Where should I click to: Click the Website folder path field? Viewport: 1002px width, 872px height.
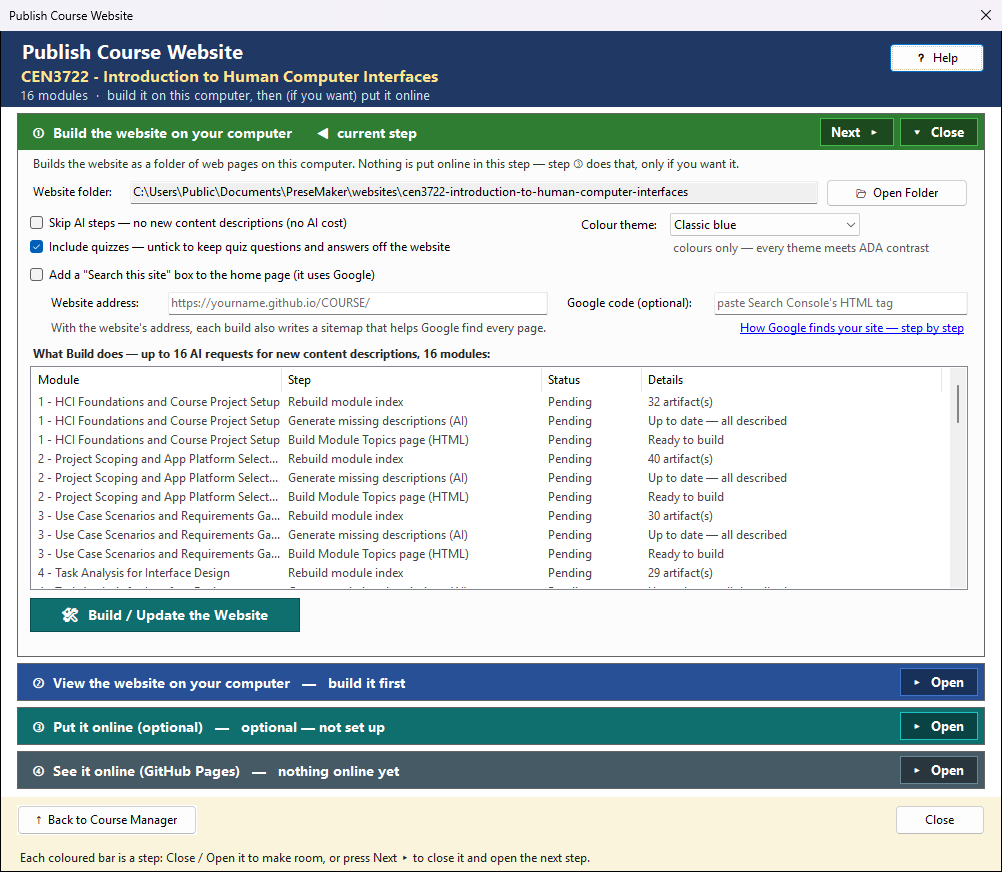(x=474, y=192)
